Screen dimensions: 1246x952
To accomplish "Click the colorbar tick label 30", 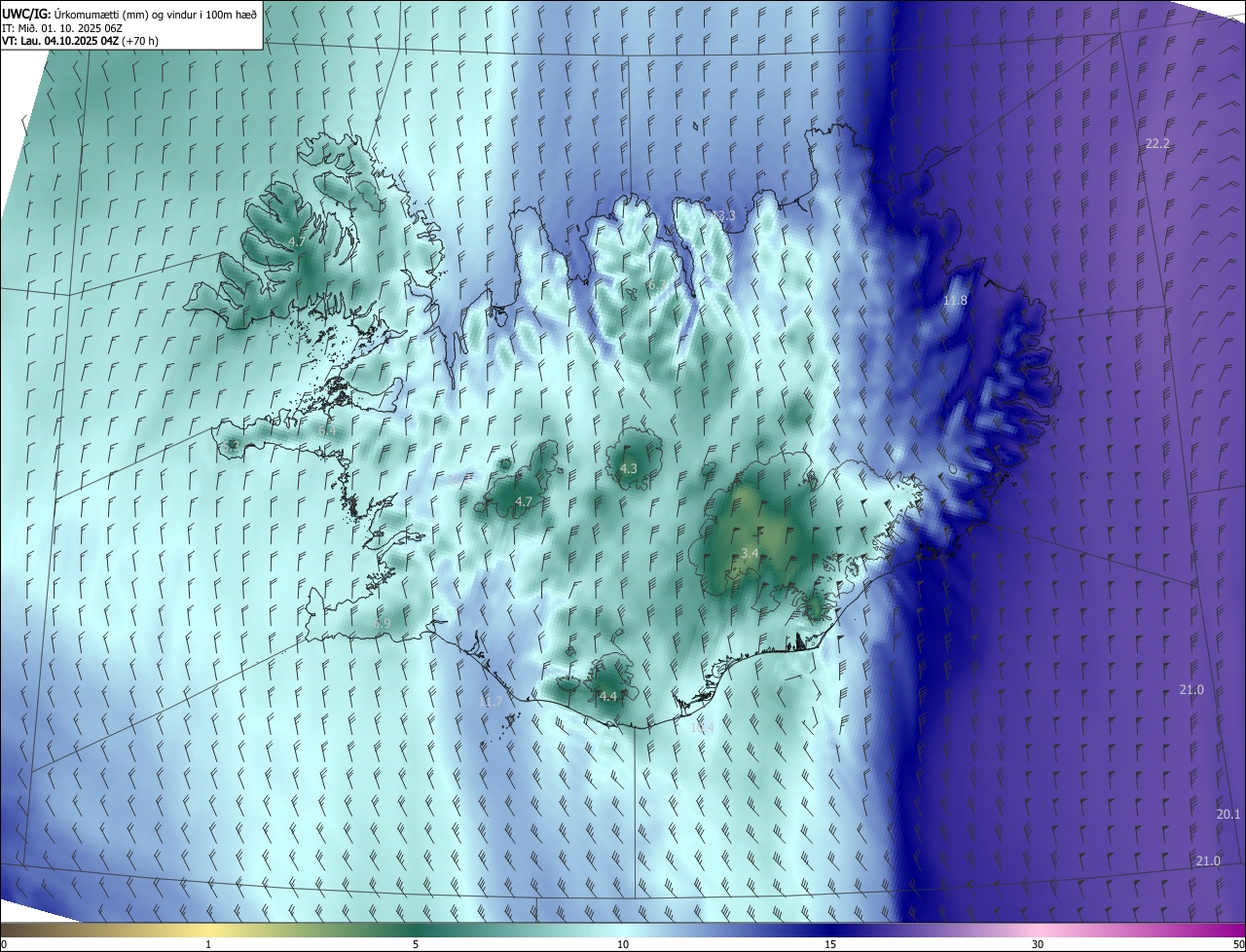I will point(1038,945).
